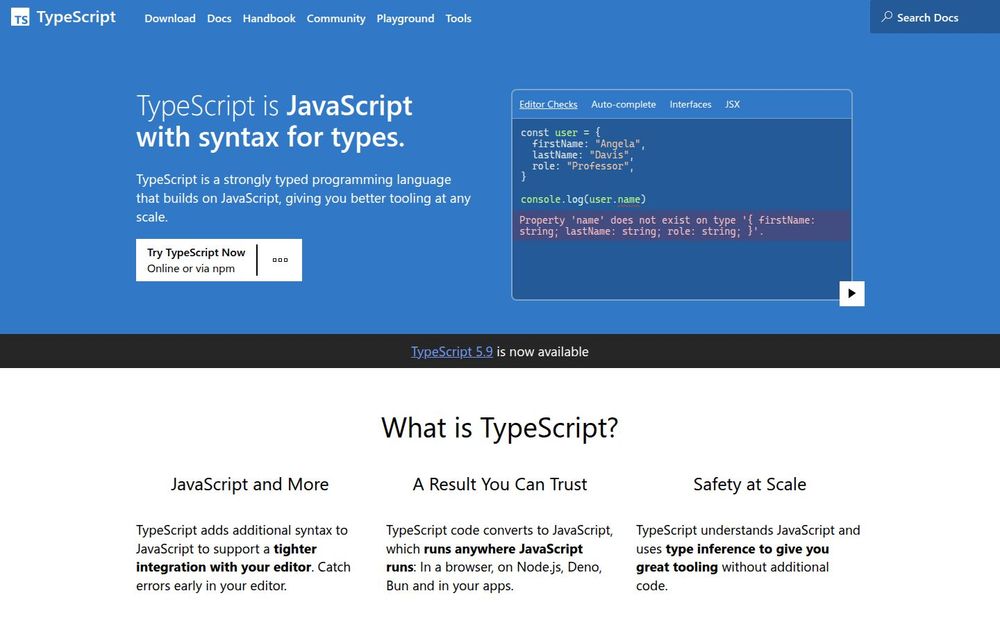Open the three-squares more options button
Screen dimensions: 1000x625
coord(280,260)
